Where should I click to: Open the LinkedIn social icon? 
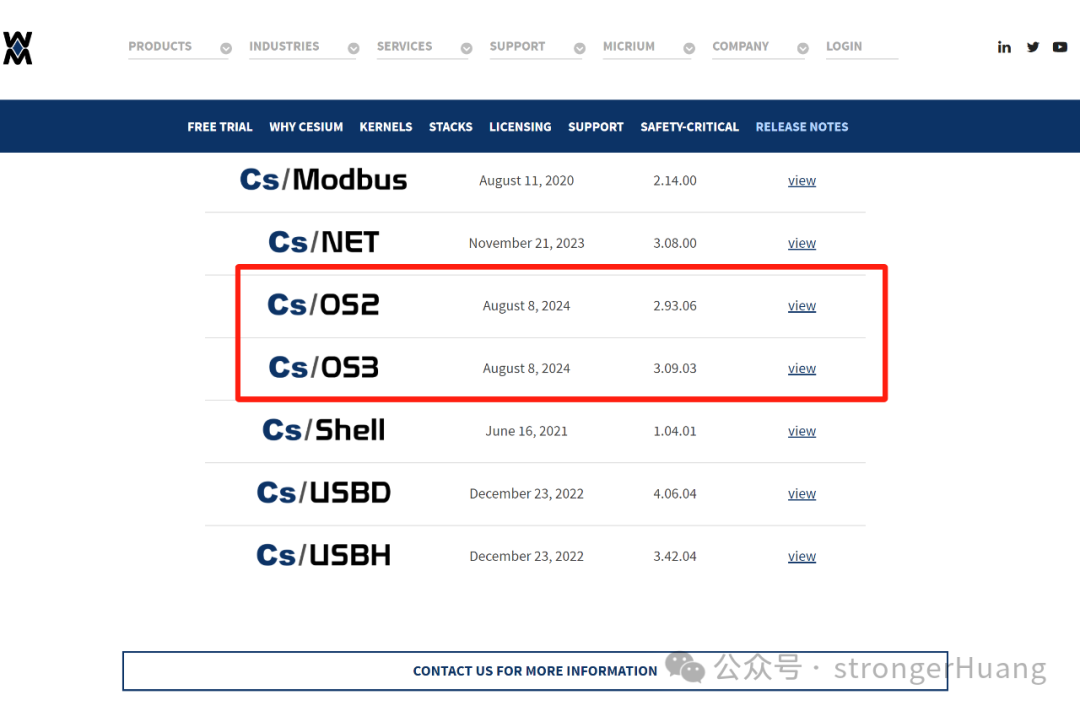coord(1004,47)
